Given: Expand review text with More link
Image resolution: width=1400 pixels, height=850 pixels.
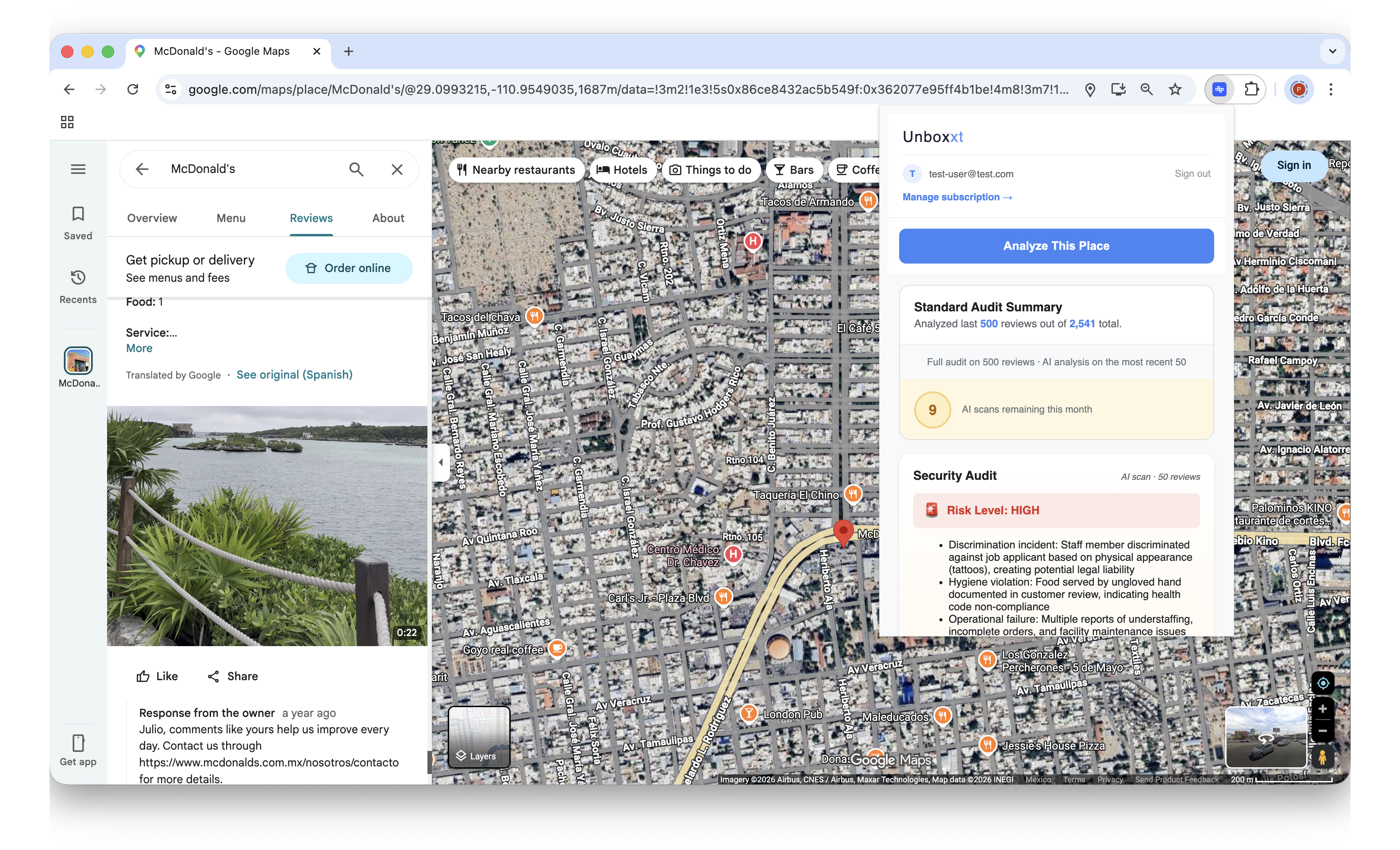Looking at the screenshot, I should coord(139,348).
